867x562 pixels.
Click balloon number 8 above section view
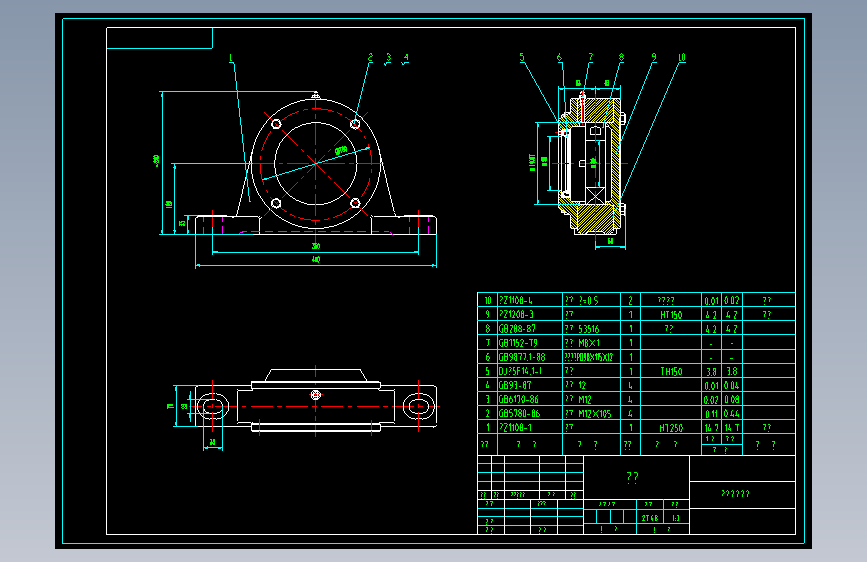pyautogui.click(x=621, y=58)
